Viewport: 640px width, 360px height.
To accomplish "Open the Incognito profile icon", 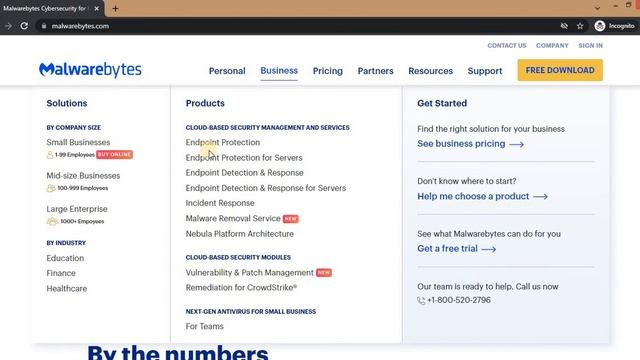I will 600,26.
